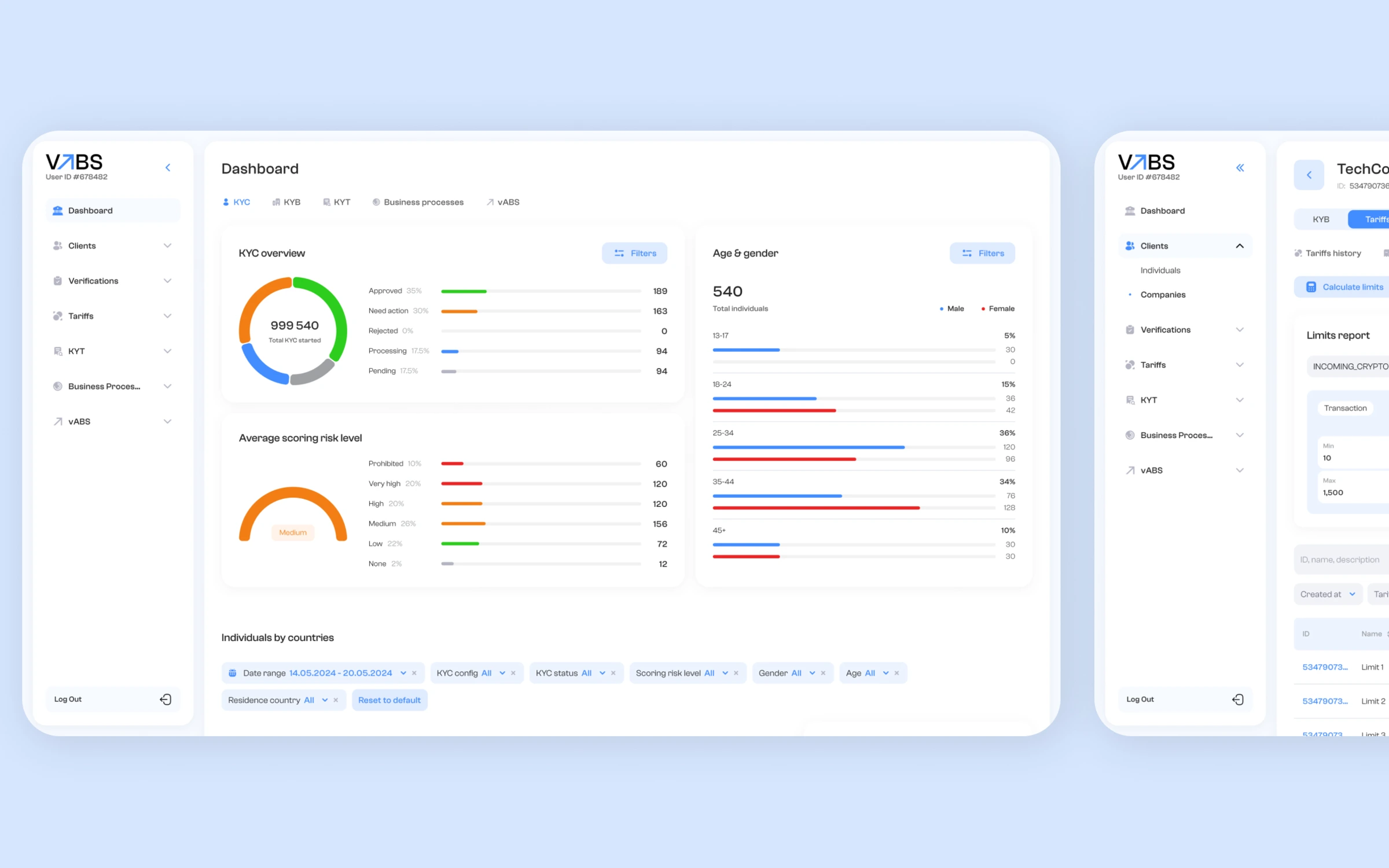Click the Log Out exit icon in right window

1237,700
